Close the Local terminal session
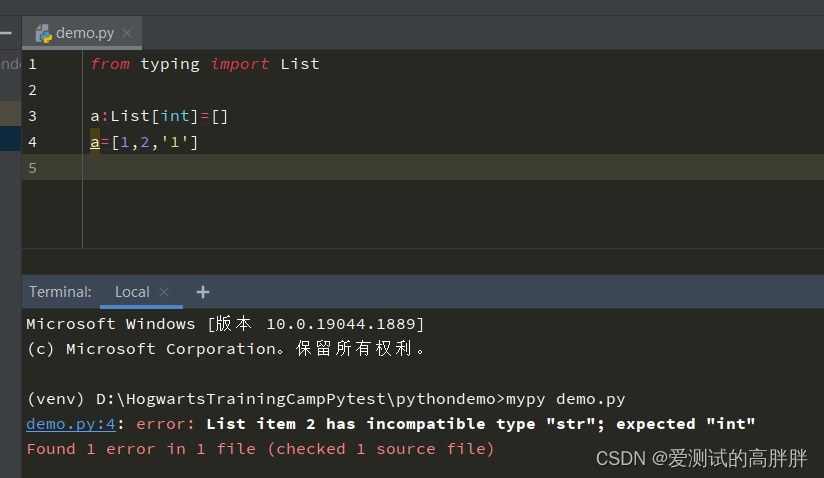Image resolution: width=824 pixels, height=478 pixels. click(164, 292)
